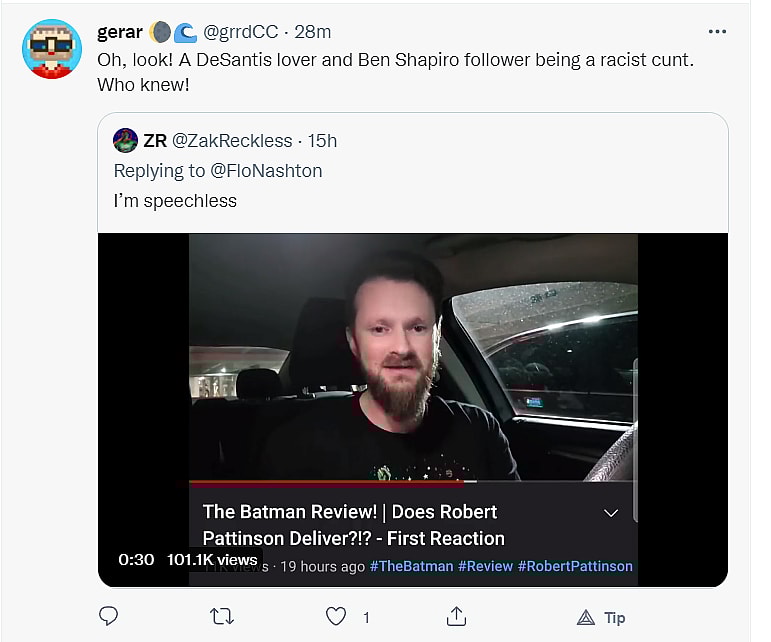This screenshot has width=771, height=642.
Task: Click the gerar display name
Action: [x=120, y=32]
